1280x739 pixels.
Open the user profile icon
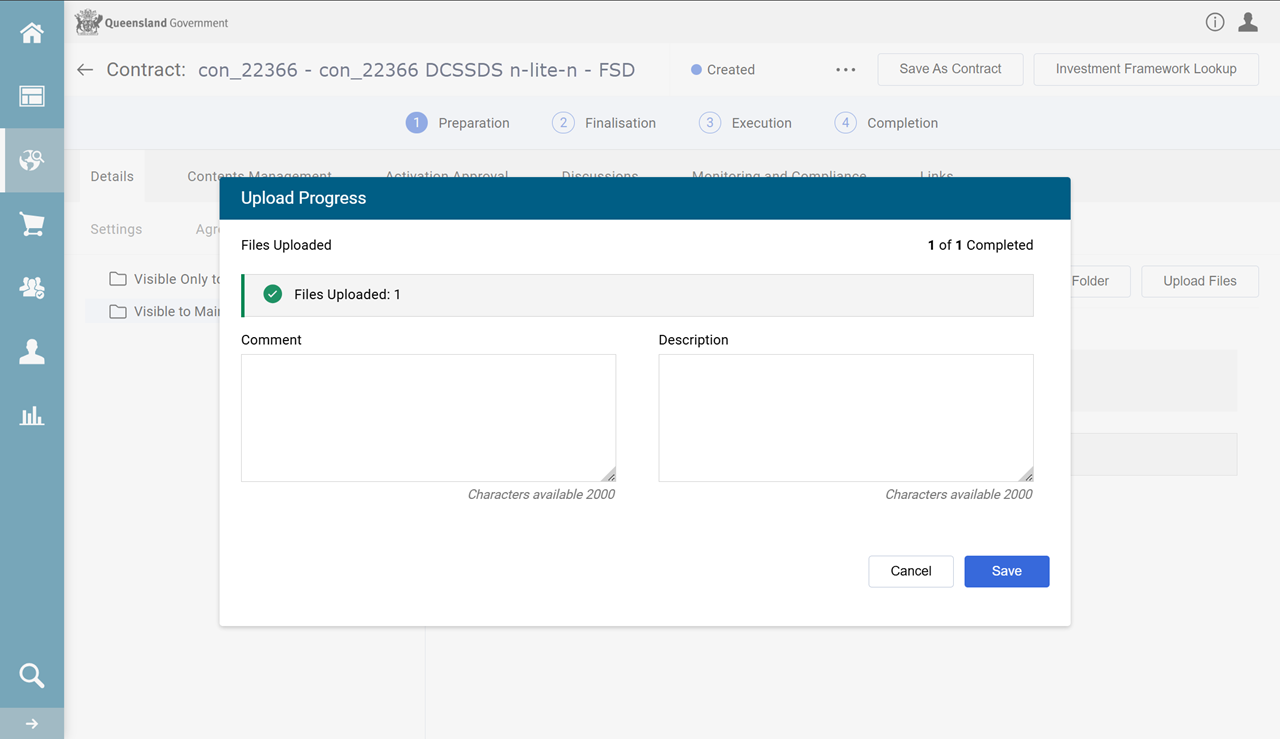pyautogui.click(x=1248, y=22)
